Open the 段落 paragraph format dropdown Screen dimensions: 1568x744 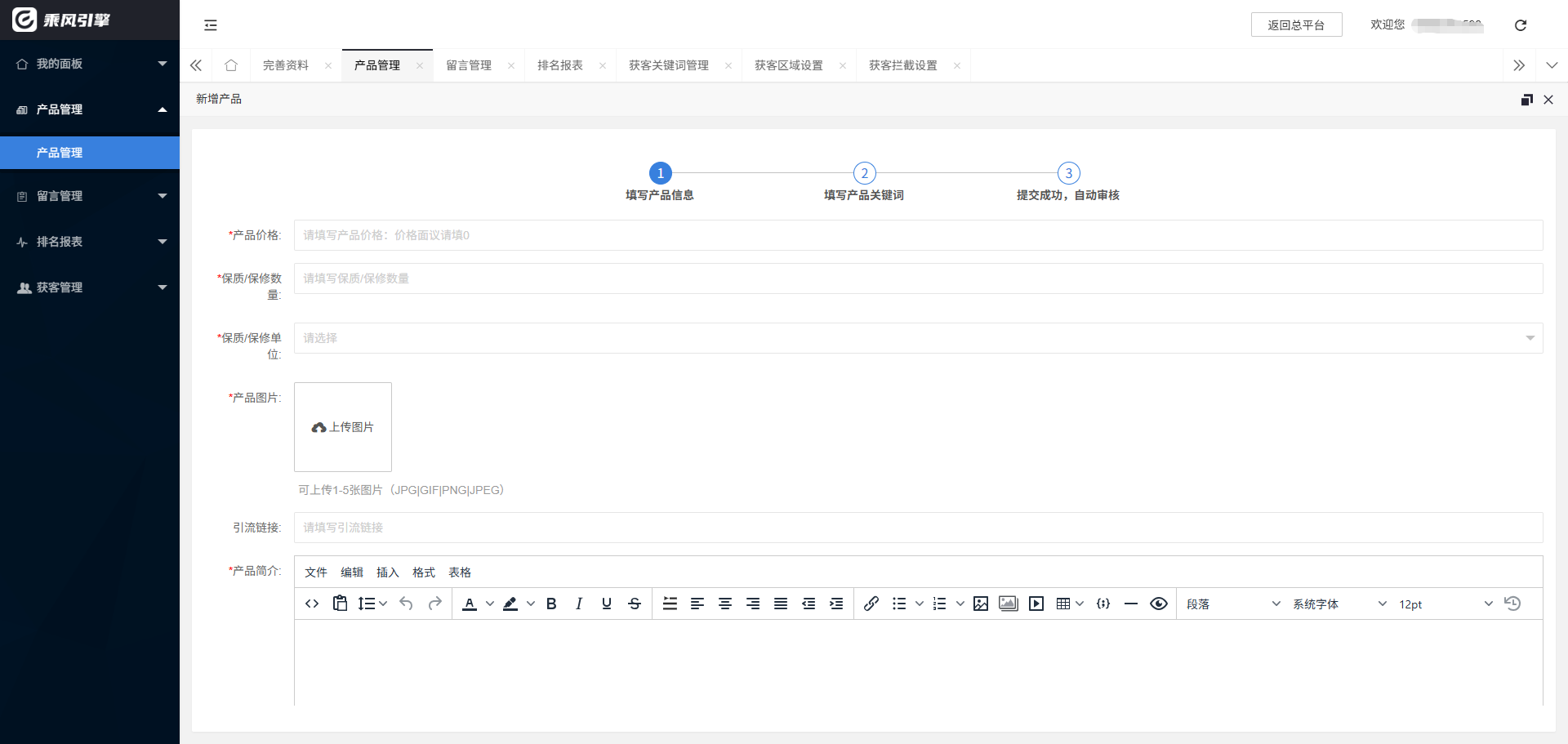[1232, 604]
